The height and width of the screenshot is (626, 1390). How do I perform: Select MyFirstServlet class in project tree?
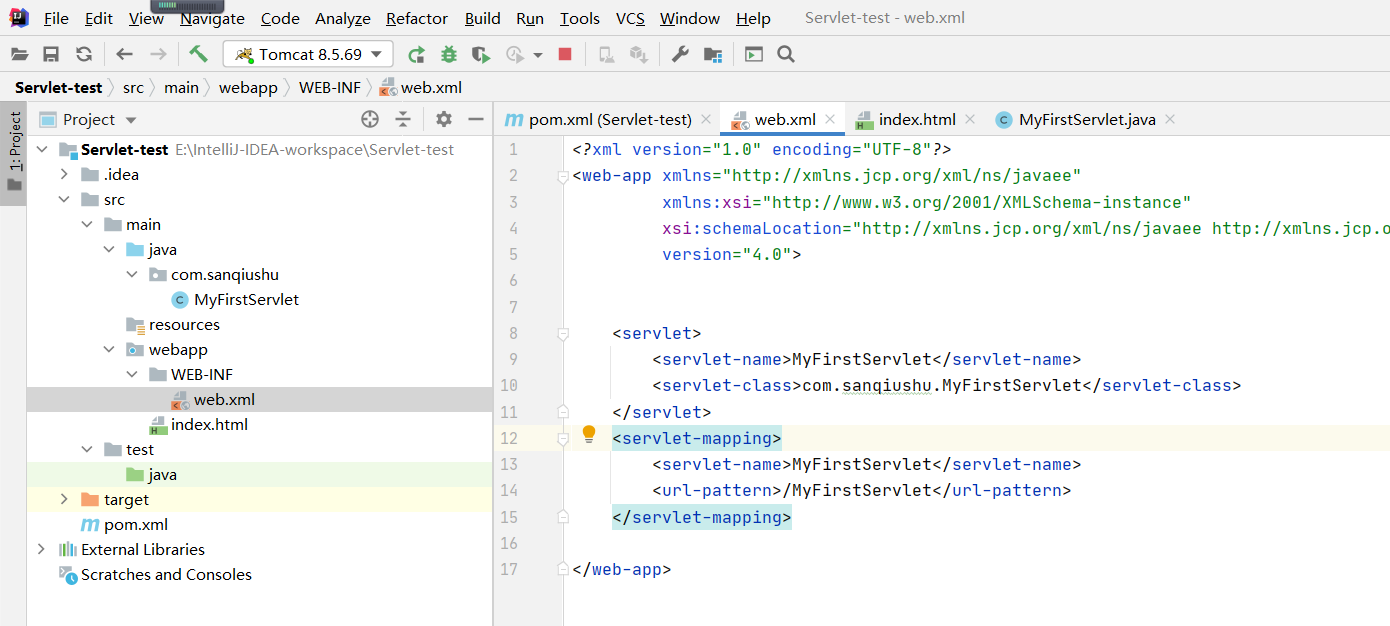[246, 299]
